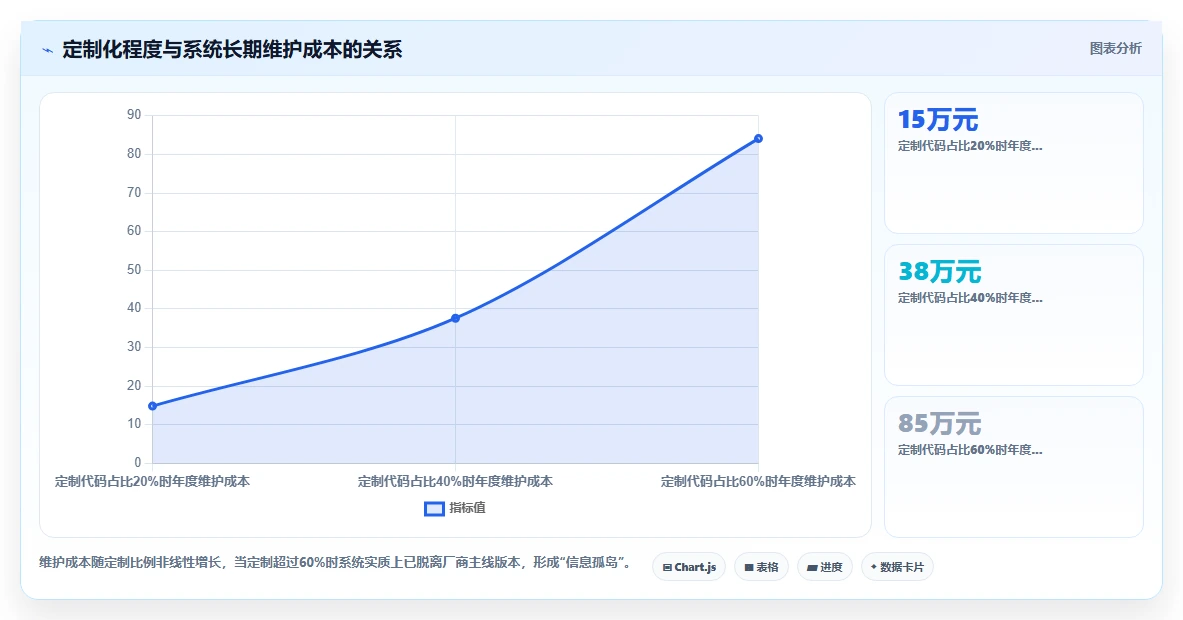Viewport: 1183px width, 620px height.
Task: Click the title 定制化程度与系统长期维护成本的关系
Action: pyautogui.click(x=232, y=51)
